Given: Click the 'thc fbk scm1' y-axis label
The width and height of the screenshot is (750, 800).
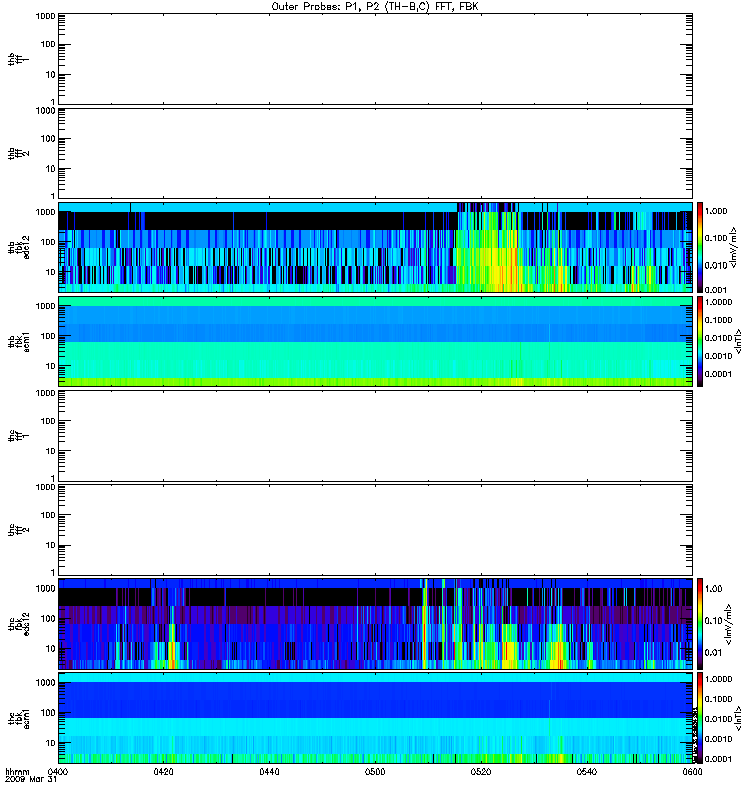Looking at the screenshot, I should pos(19,718).
